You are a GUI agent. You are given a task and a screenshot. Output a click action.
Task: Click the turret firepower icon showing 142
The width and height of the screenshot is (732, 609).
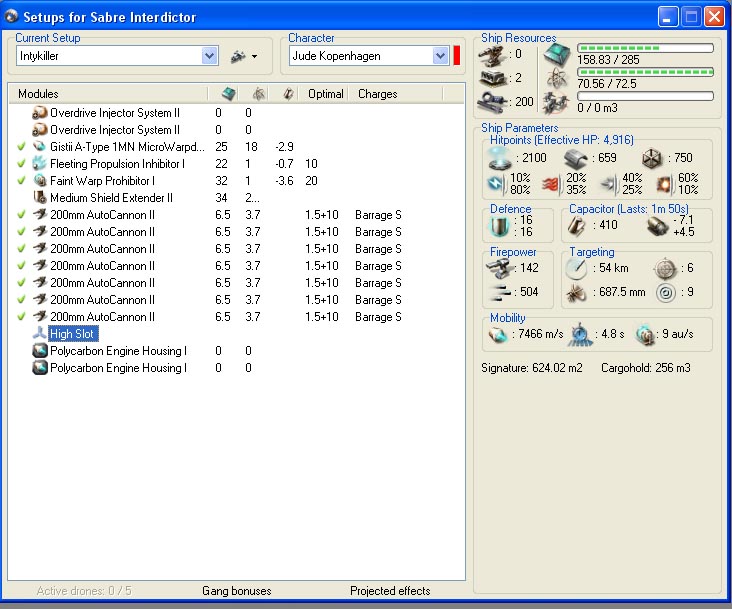[499, 268]
